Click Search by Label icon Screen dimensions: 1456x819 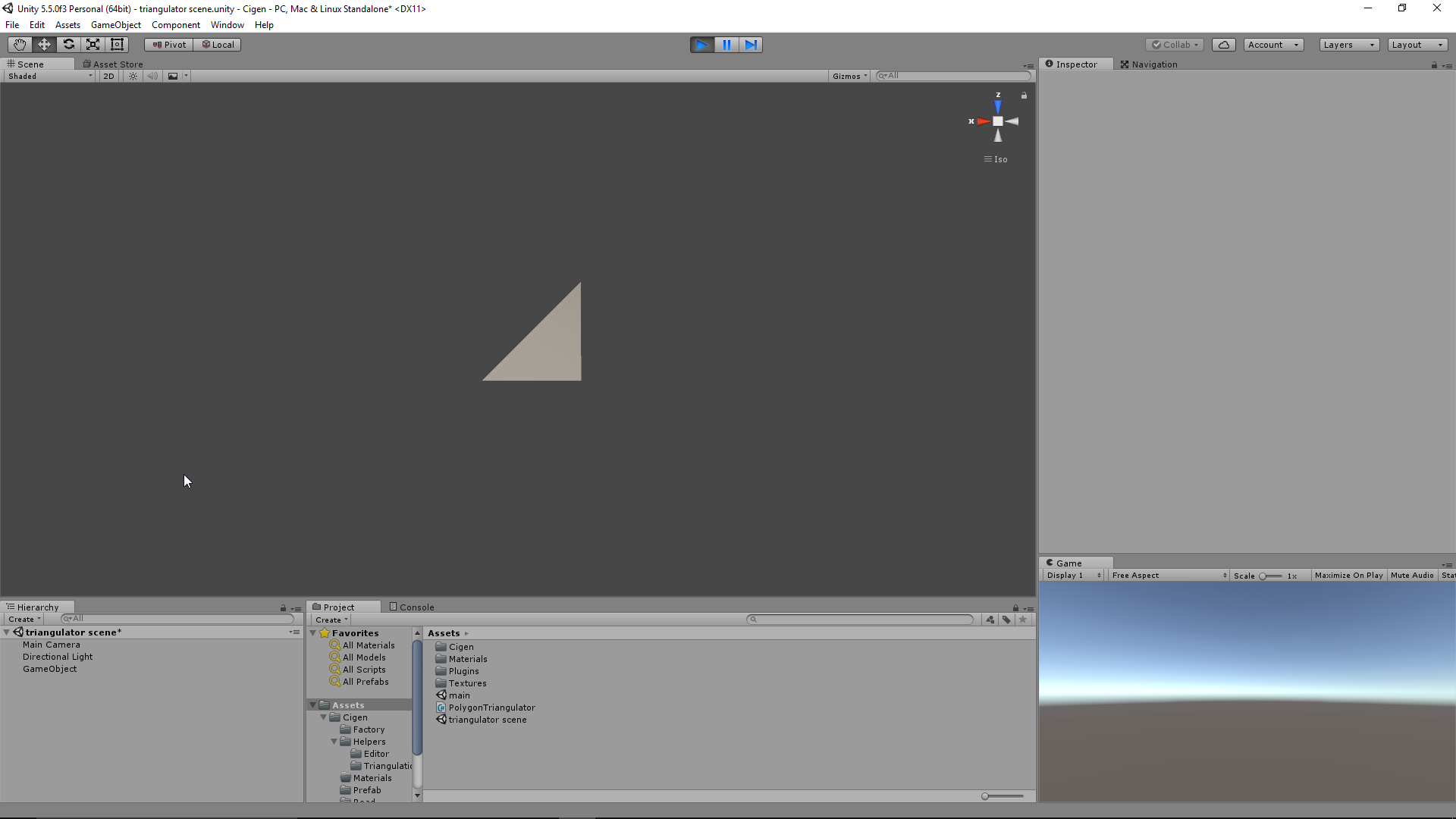(x=1006, y=620)
